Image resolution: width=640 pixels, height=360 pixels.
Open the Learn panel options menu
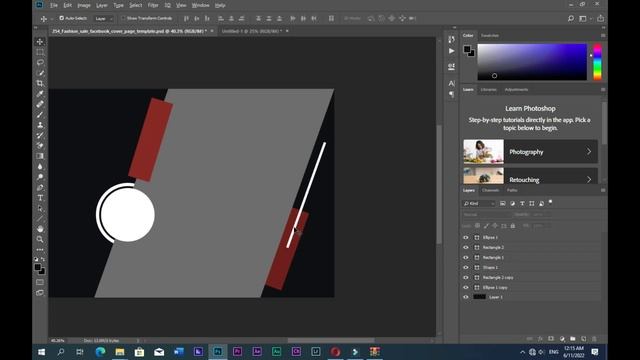click(x=603, y=90)
